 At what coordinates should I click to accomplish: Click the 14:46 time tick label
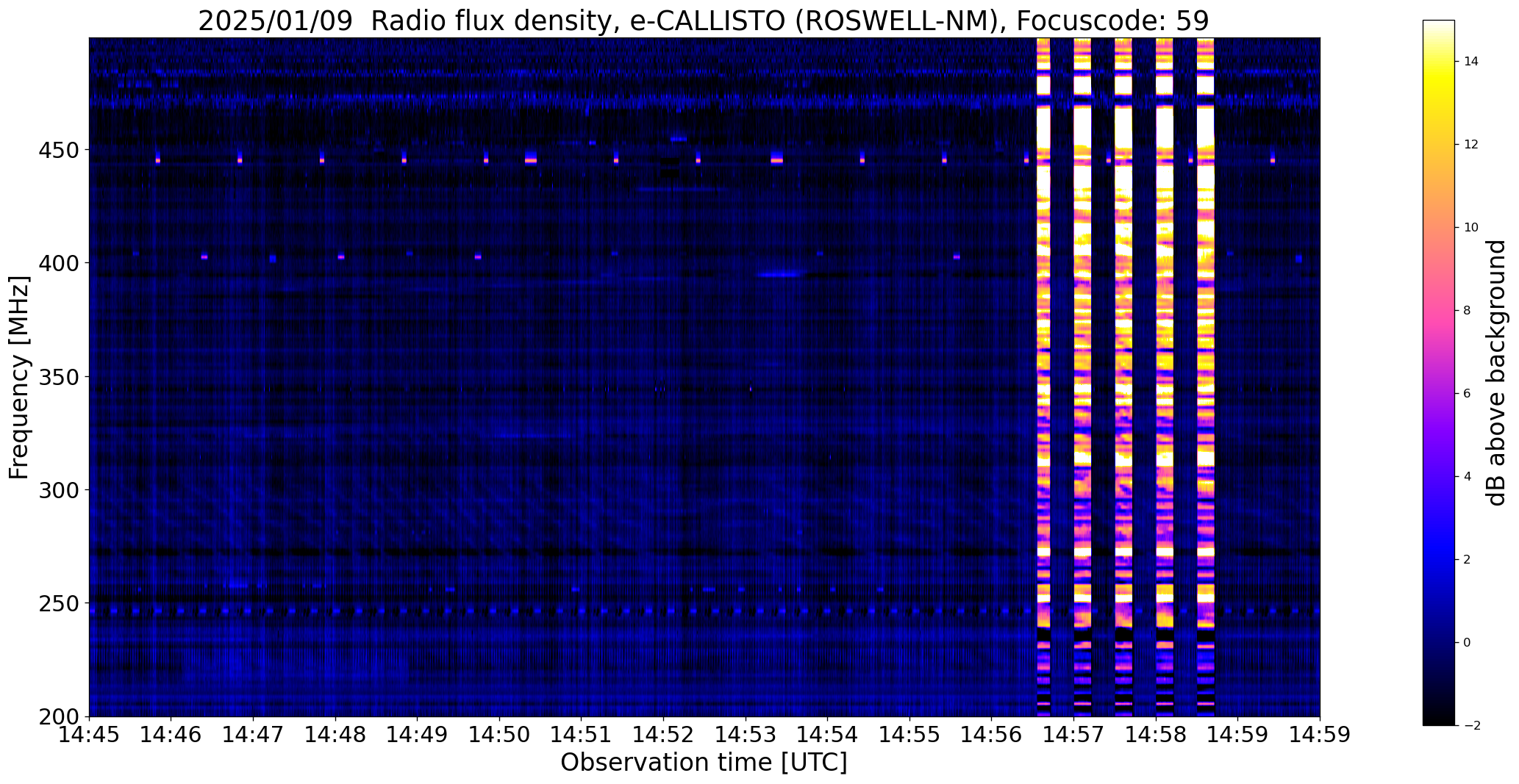[171, 735]
